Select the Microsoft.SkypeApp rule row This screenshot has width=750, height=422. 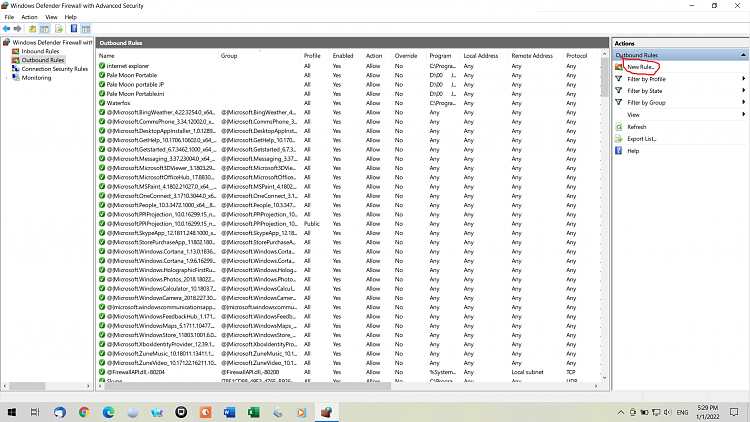(x=348, y=233)
